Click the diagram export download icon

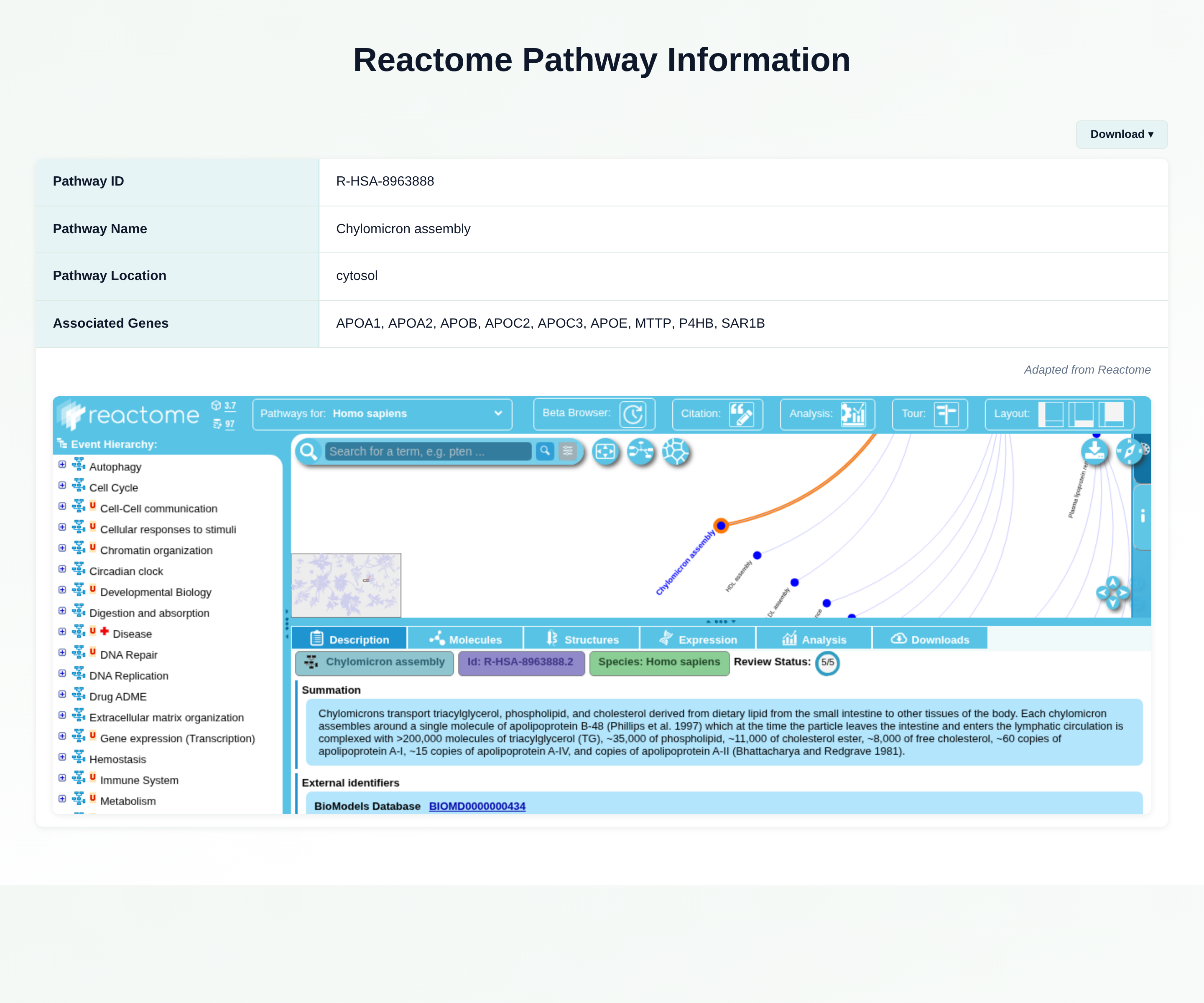click(1094, 451)
